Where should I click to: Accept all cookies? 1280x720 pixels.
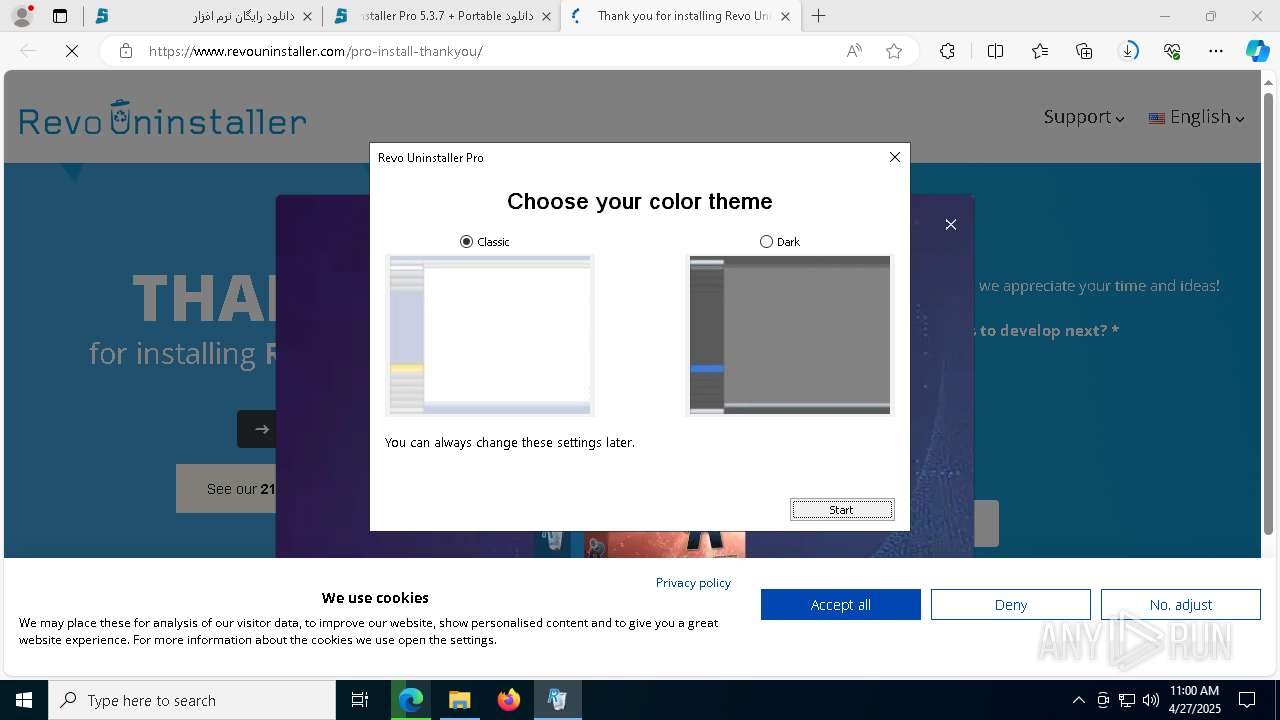841,604
